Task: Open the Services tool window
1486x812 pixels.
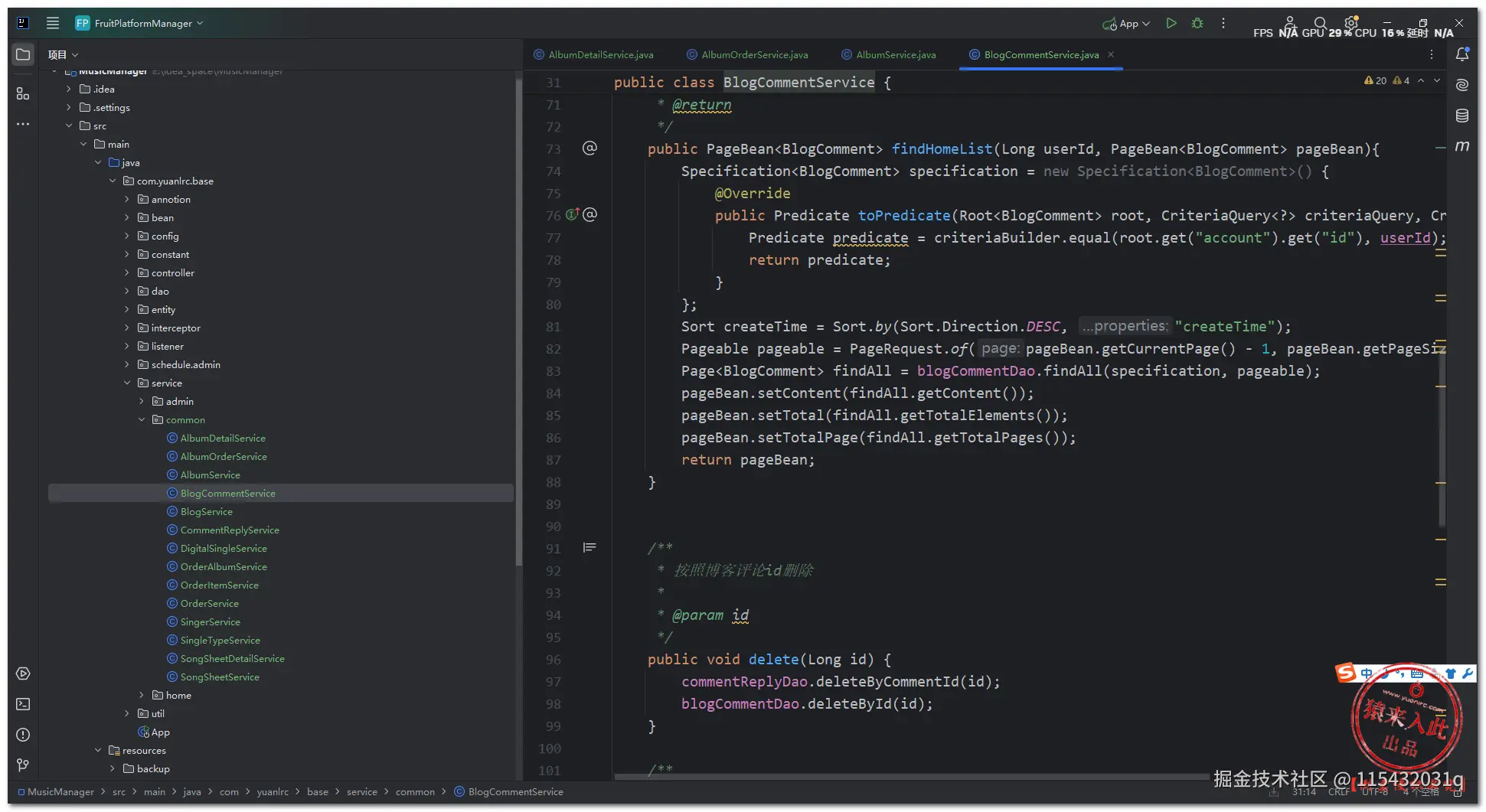Action: coord(23,673)
